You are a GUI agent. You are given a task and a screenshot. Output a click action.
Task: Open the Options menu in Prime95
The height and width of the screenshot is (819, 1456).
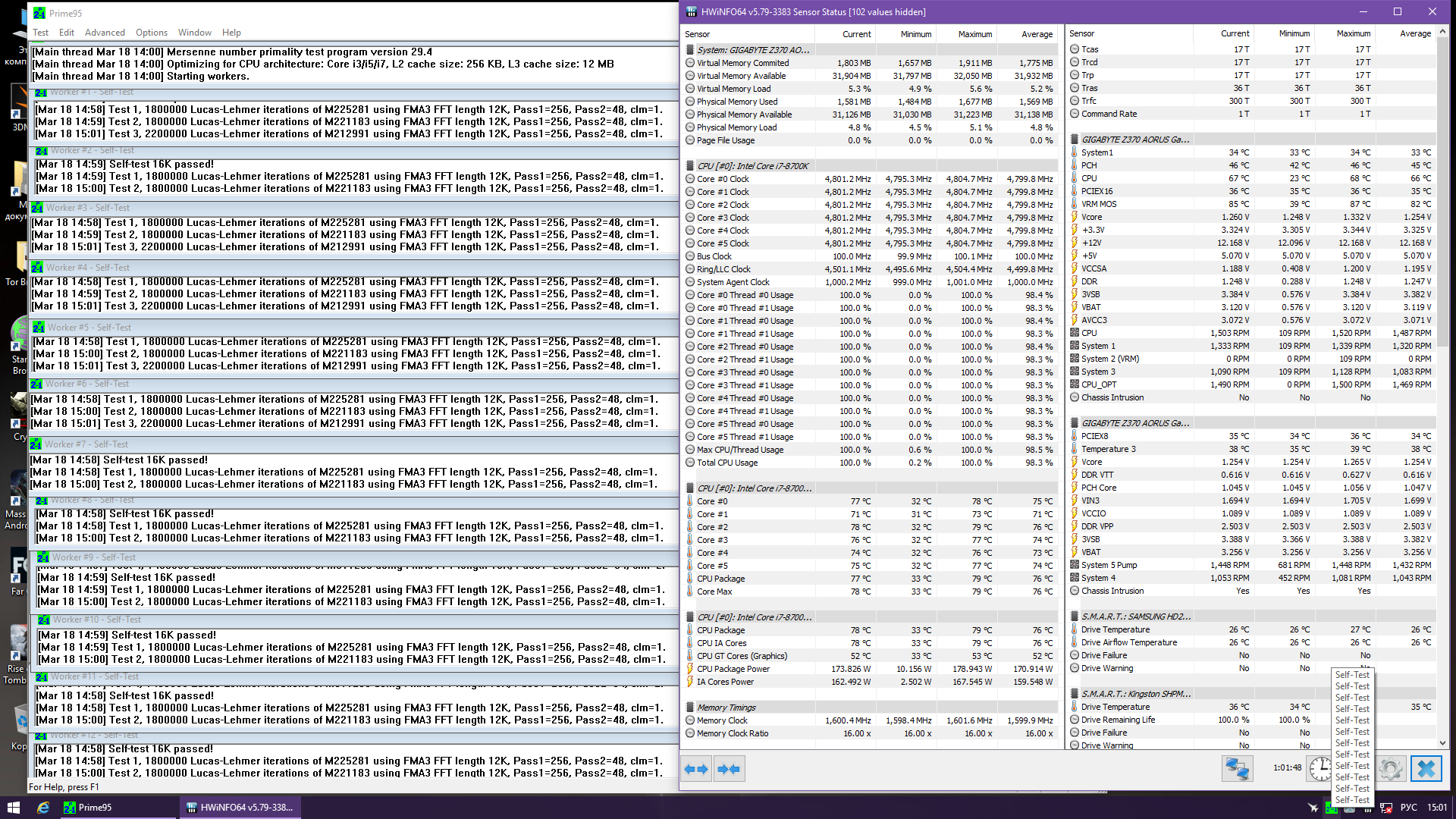click(152, 33)
